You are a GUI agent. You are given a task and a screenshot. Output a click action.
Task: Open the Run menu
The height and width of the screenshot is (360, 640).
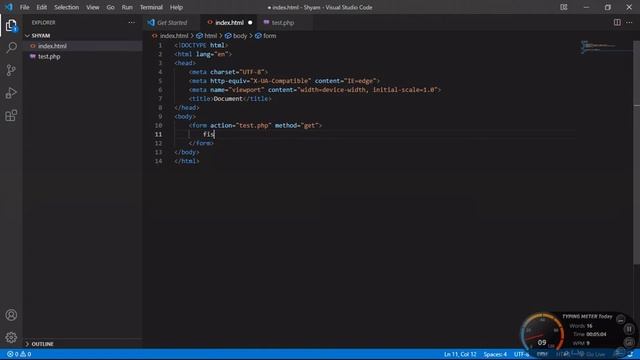[127, 7]
